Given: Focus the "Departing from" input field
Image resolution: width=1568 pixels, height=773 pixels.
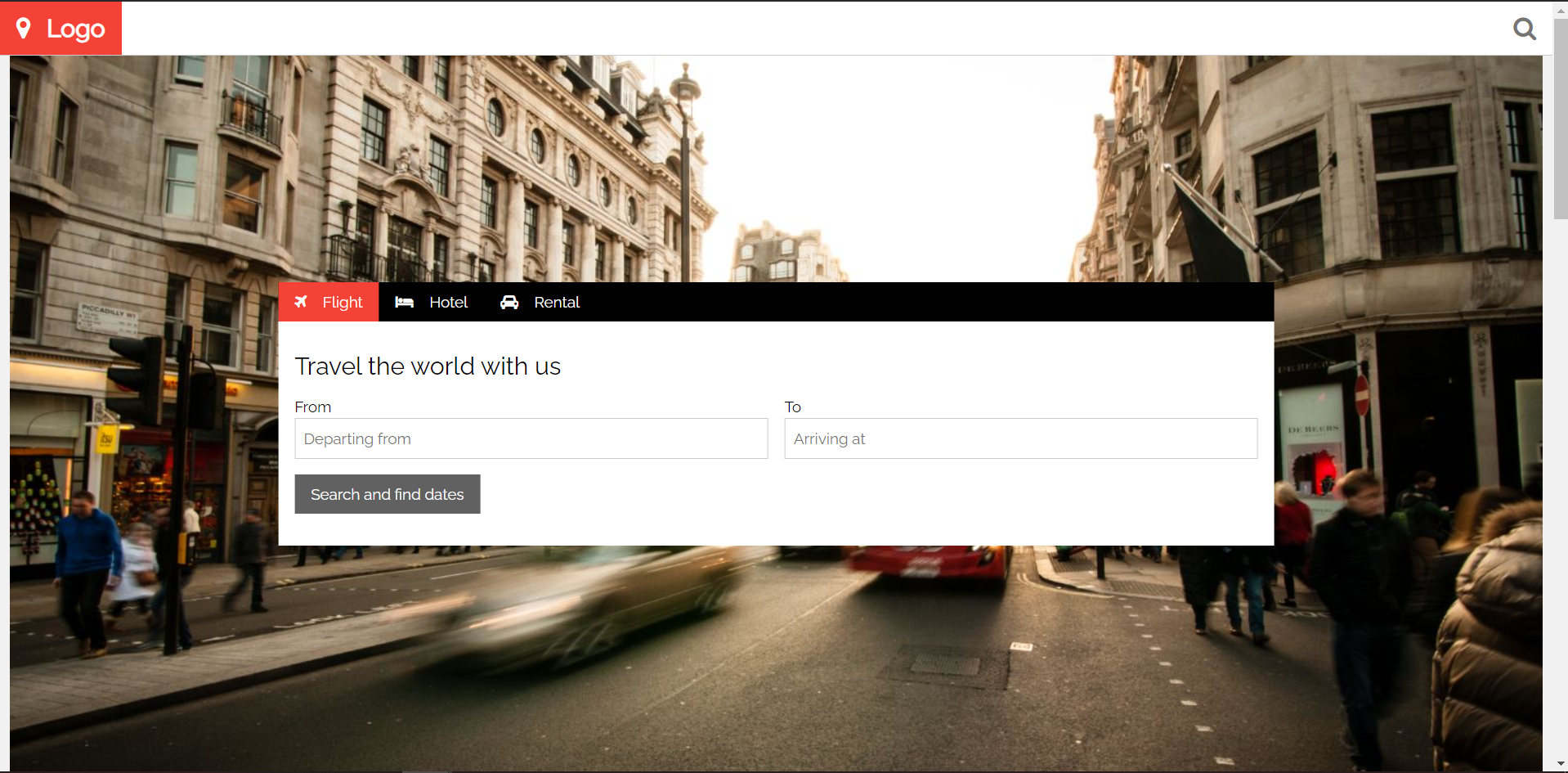Looking at the screenshot, I should click(531, 439).
